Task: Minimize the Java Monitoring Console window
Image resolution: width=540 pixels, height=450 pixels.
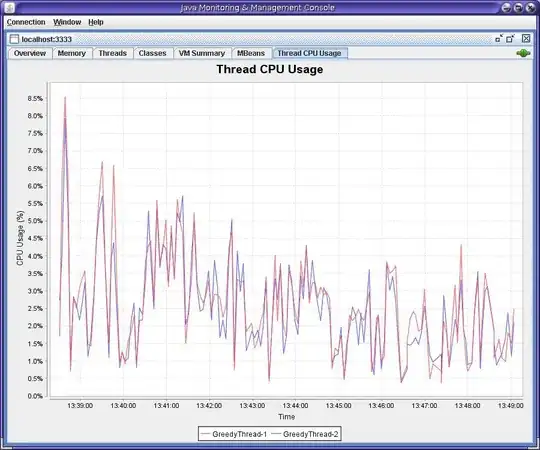Action: (506, 8)
